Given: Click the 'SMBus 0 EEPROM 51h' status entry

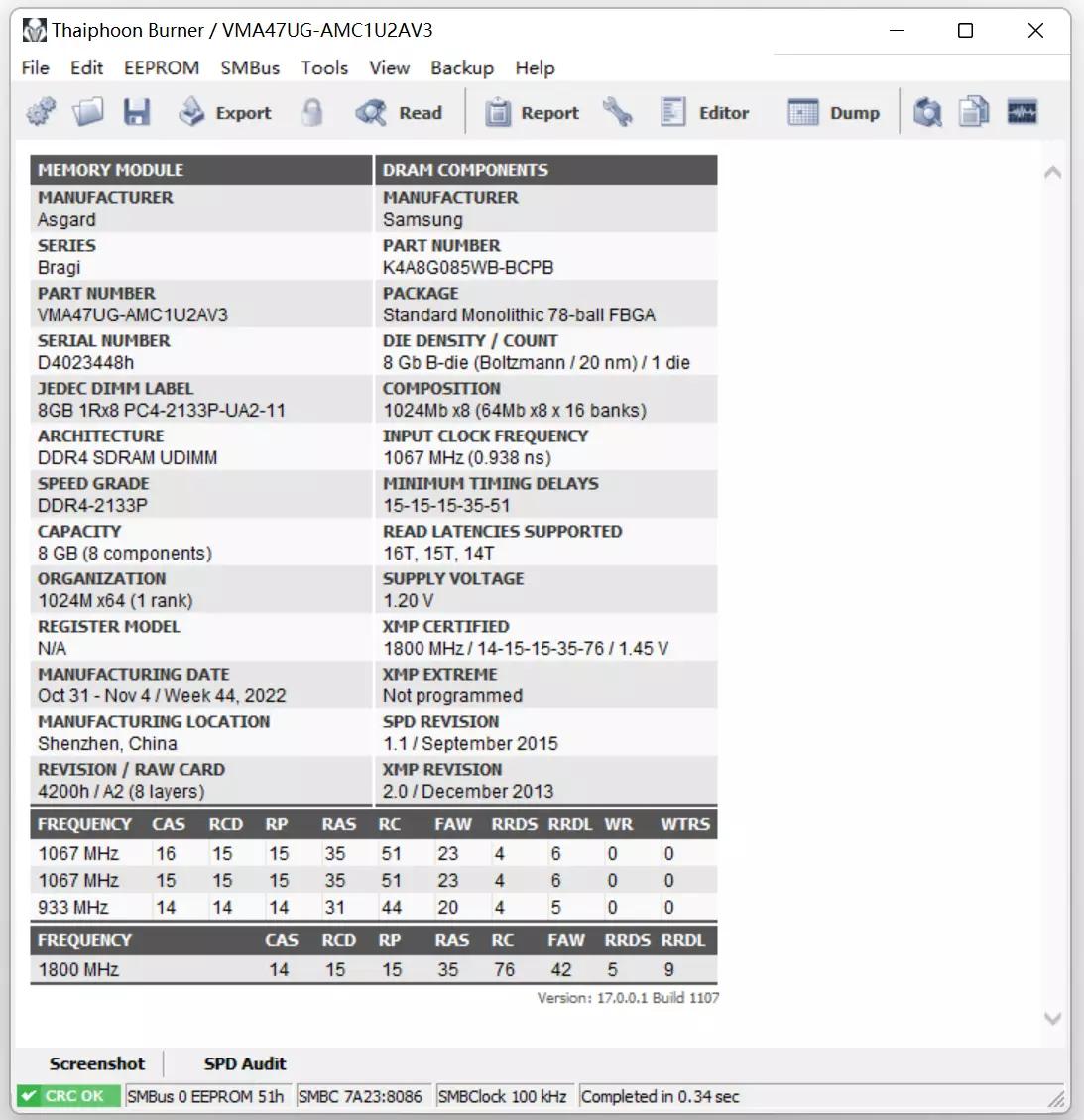Looking at the screenshot, I should 205,1096.
